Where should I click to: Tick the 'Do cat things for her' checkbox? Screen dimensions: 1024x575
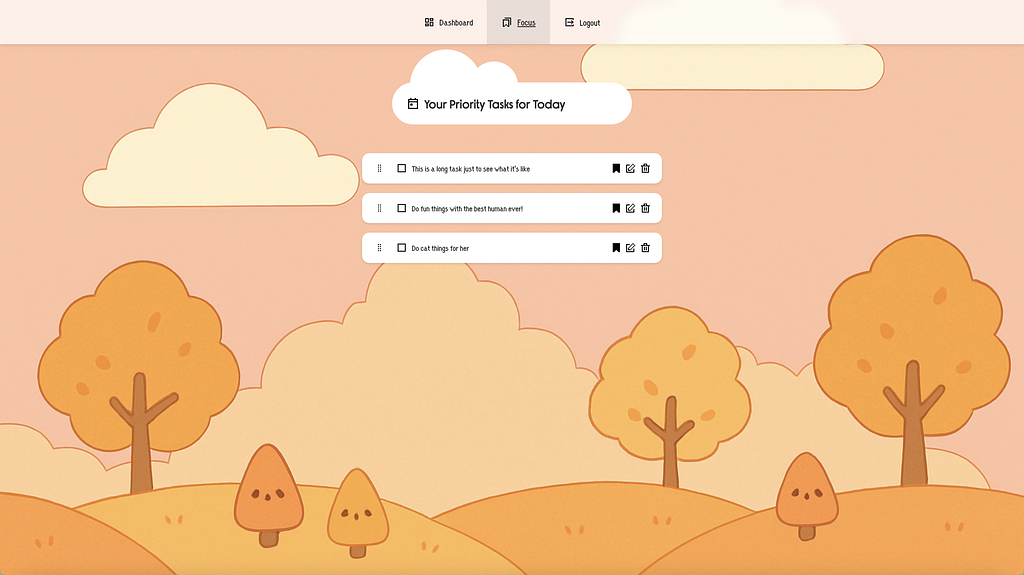point(402,248)
